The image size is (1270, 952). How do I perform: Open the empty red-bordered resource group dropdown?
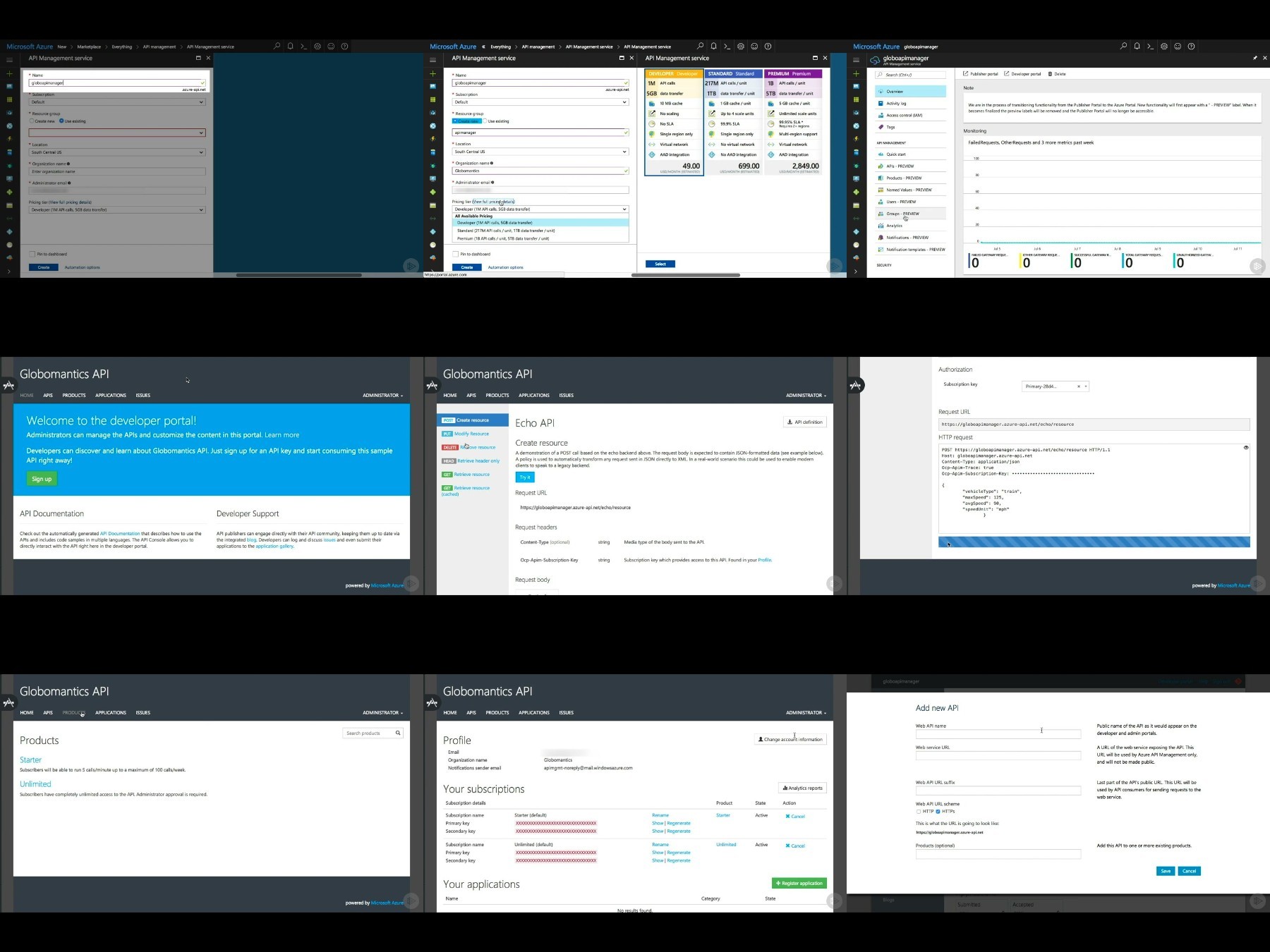117,133
